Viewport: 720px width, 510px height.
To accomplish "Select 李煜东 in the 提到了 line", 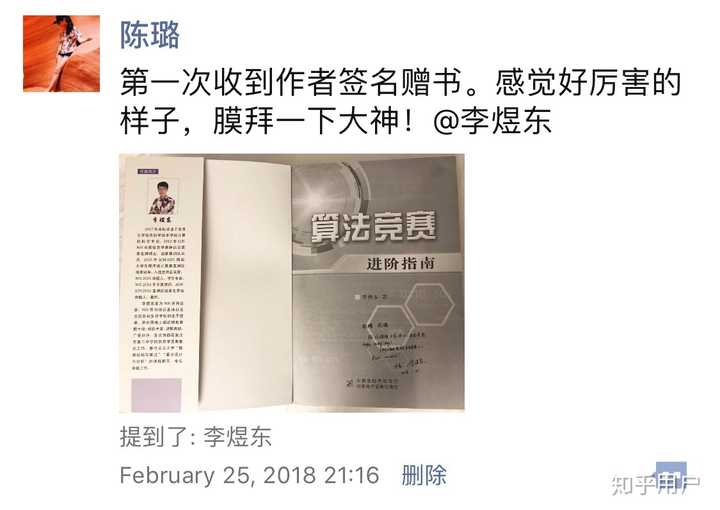I will (x=237, y=437).
